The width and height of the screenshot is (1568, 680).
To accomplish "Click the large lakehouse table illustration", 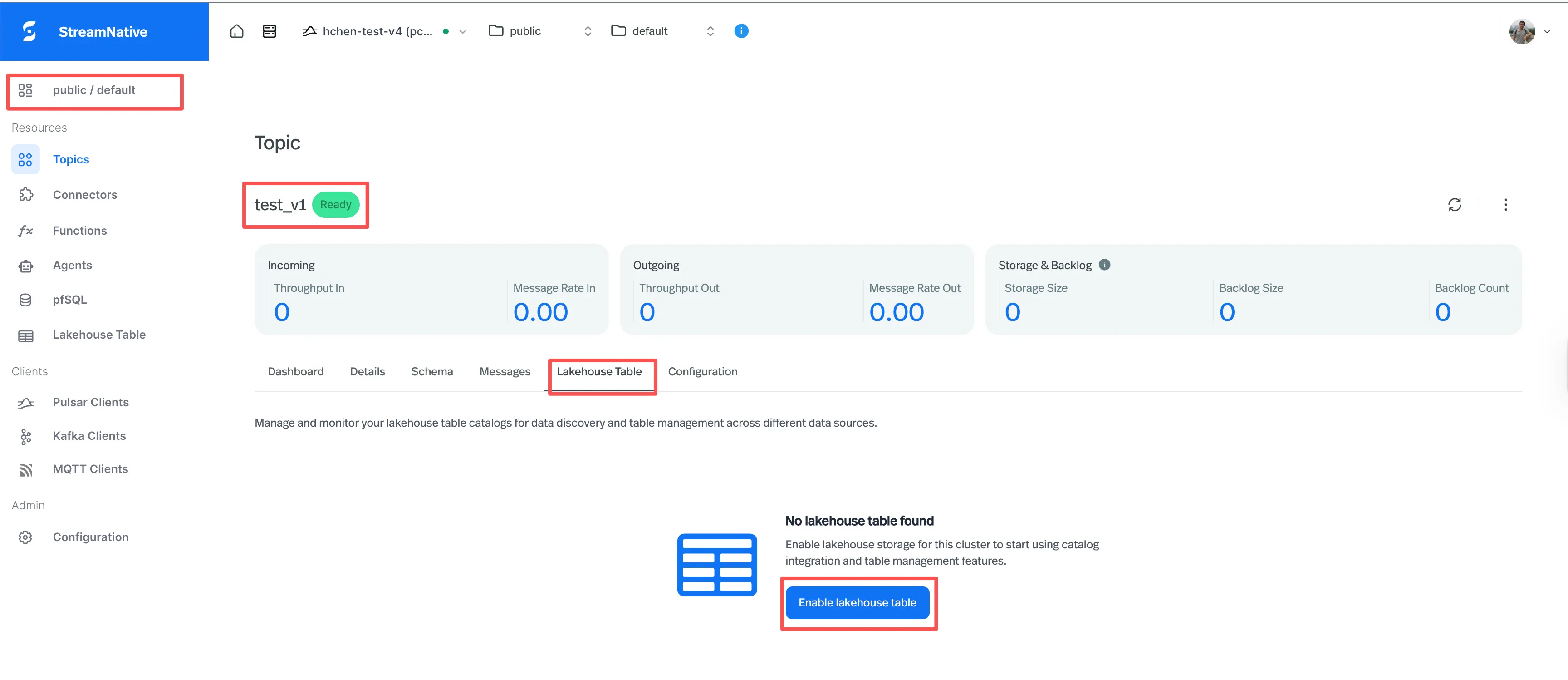I will coord(717,565).
